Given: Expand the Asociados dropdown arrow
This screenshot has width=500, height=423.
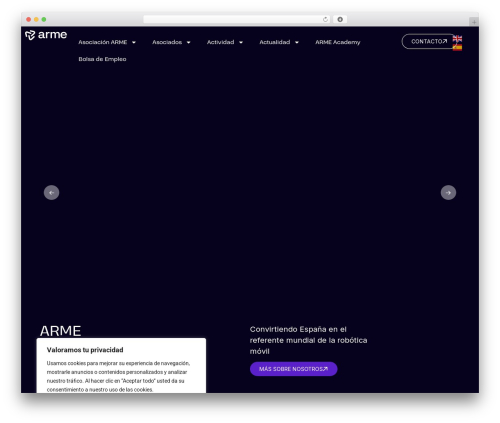Looking at the screenshot, I should [188, 42].
